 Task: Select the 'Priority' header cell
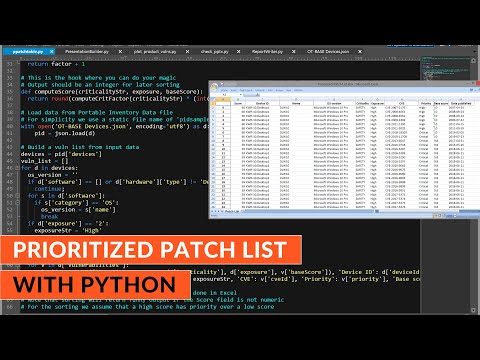(426, 104)
